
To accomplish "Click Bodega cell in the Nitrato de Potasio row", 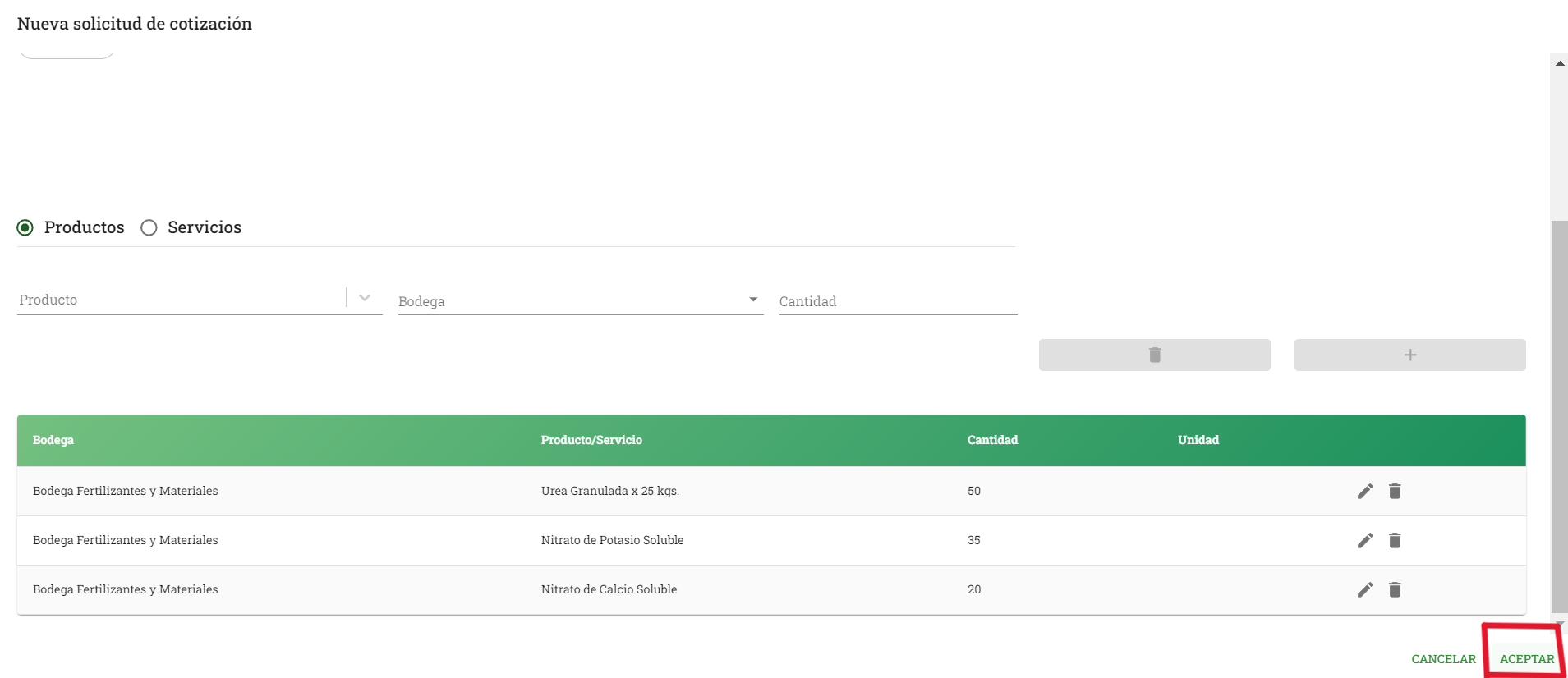I will (126, 540).
